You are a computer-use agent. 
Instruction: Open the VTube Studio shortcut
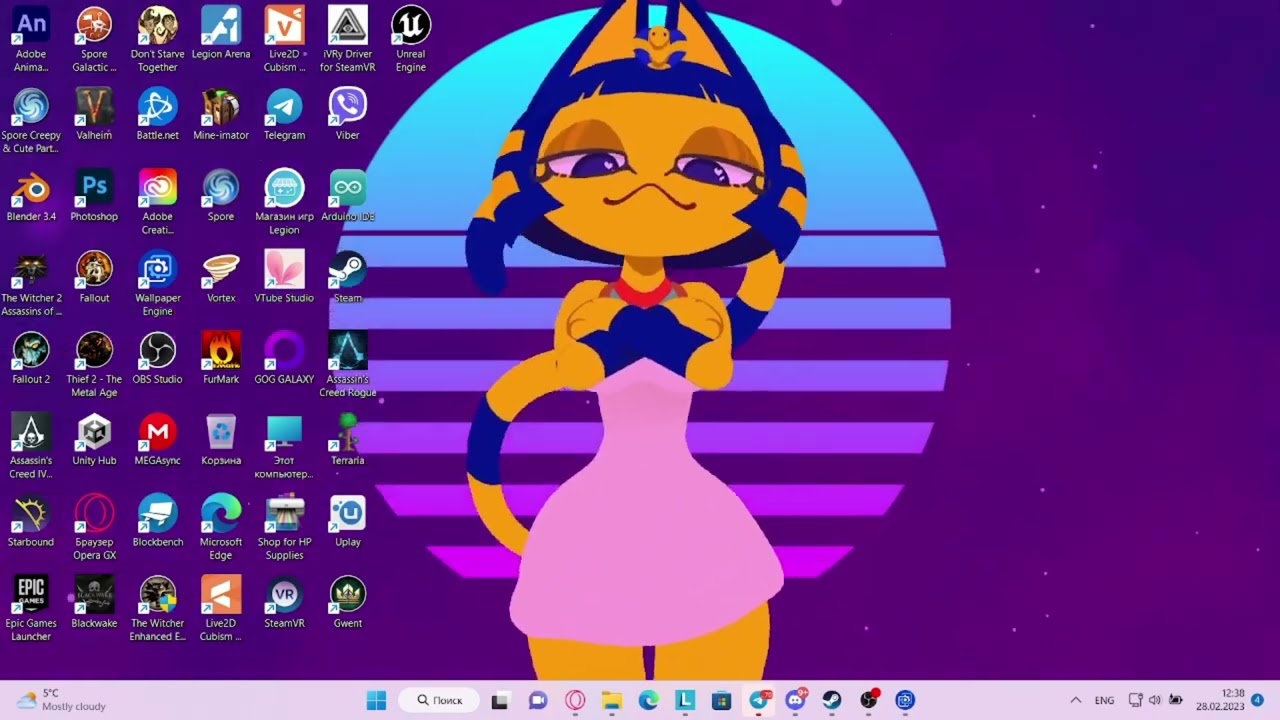pos(284,278)
